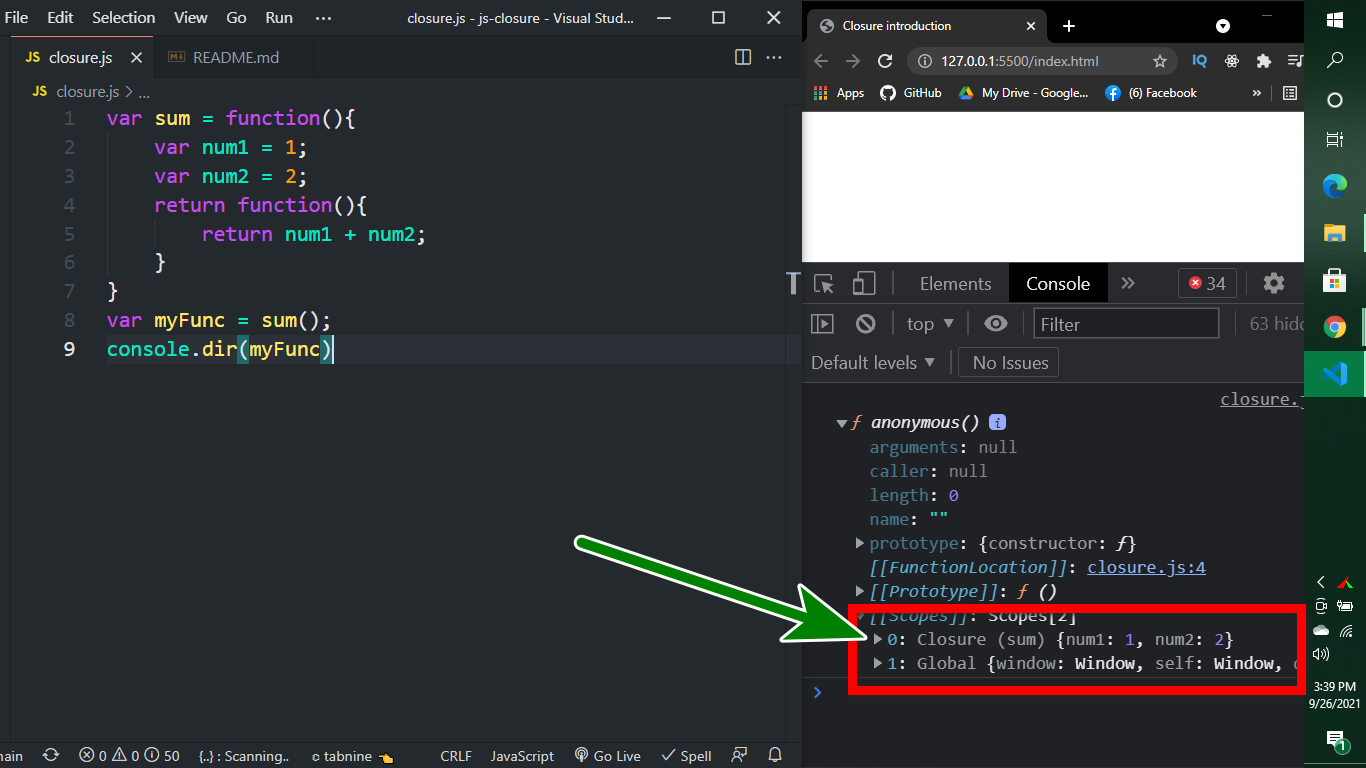This screenshot has height=768, width=1366.
Task: Switch to the DevTools Elements tab
Action: (x=955, y=284)
